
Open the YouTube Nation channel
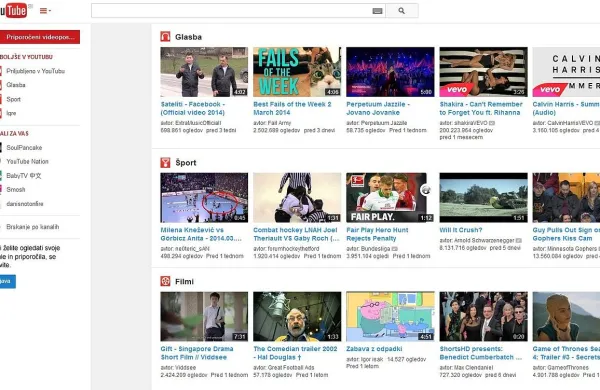pyautogui.click(x=27, y=162)
